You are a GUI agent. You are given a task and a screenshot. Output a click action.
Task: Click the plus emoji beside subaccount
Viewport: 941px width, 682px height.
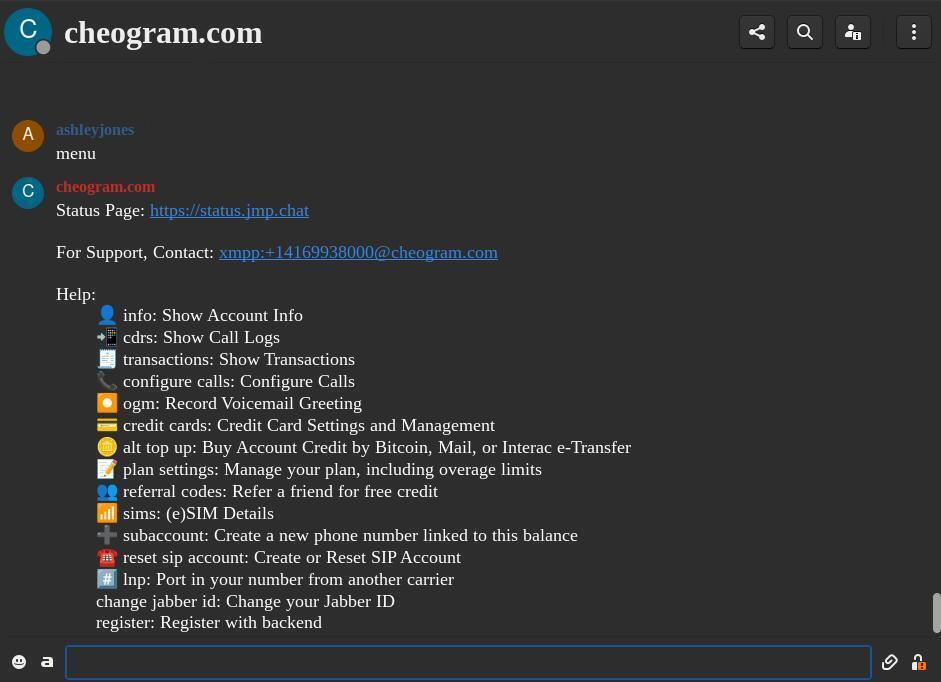click(x=107, y=535)
